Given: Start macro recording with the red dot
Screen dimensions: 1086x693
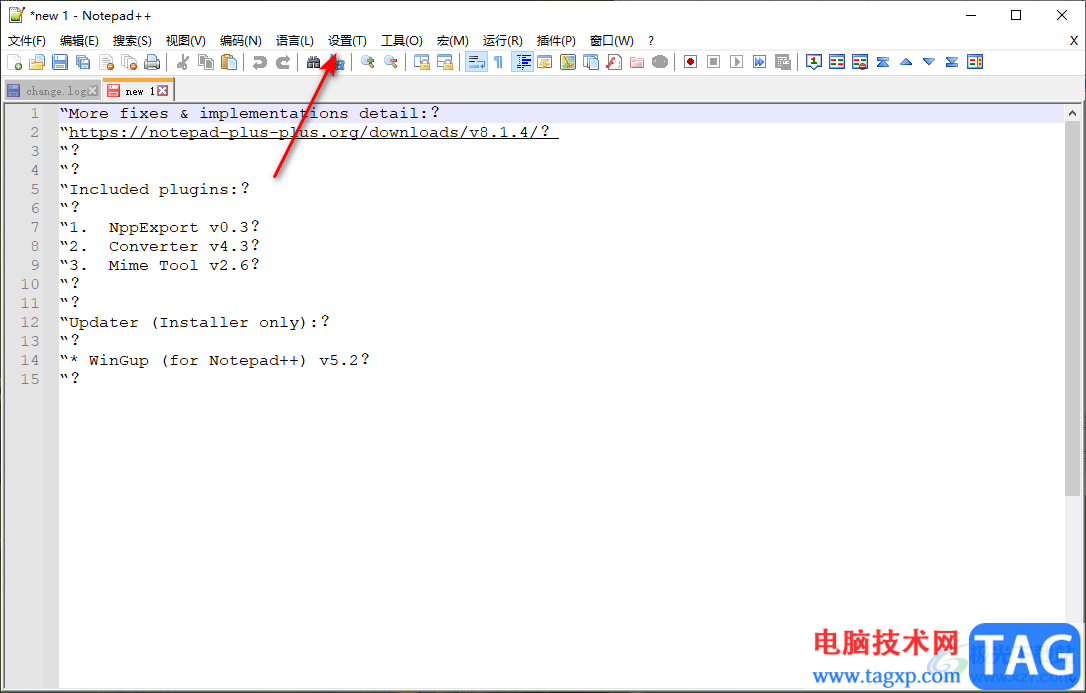Looking at the screenshot, I should coord(691,62).
